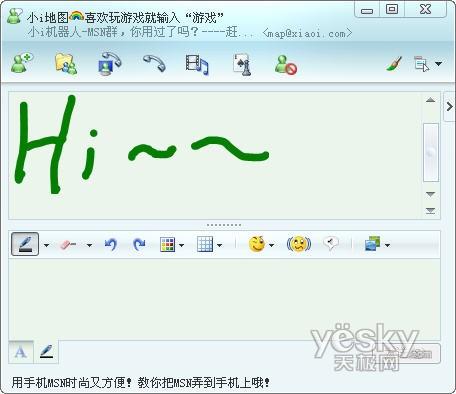Maximize the chat window
Screen dimensions: 456x394
pyautogui.click(x=392, y=9)
